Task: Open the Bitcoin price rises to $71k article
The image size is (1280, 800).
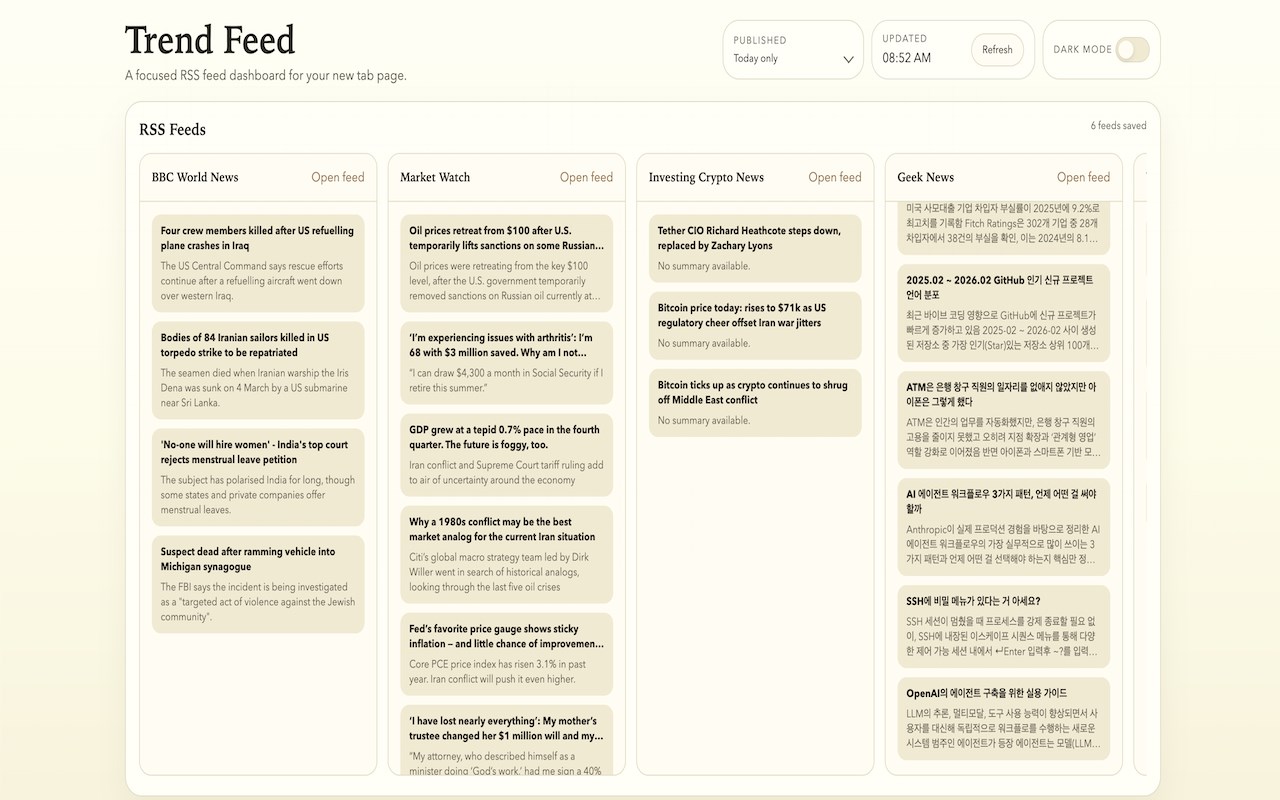Action: click(755, 325)
